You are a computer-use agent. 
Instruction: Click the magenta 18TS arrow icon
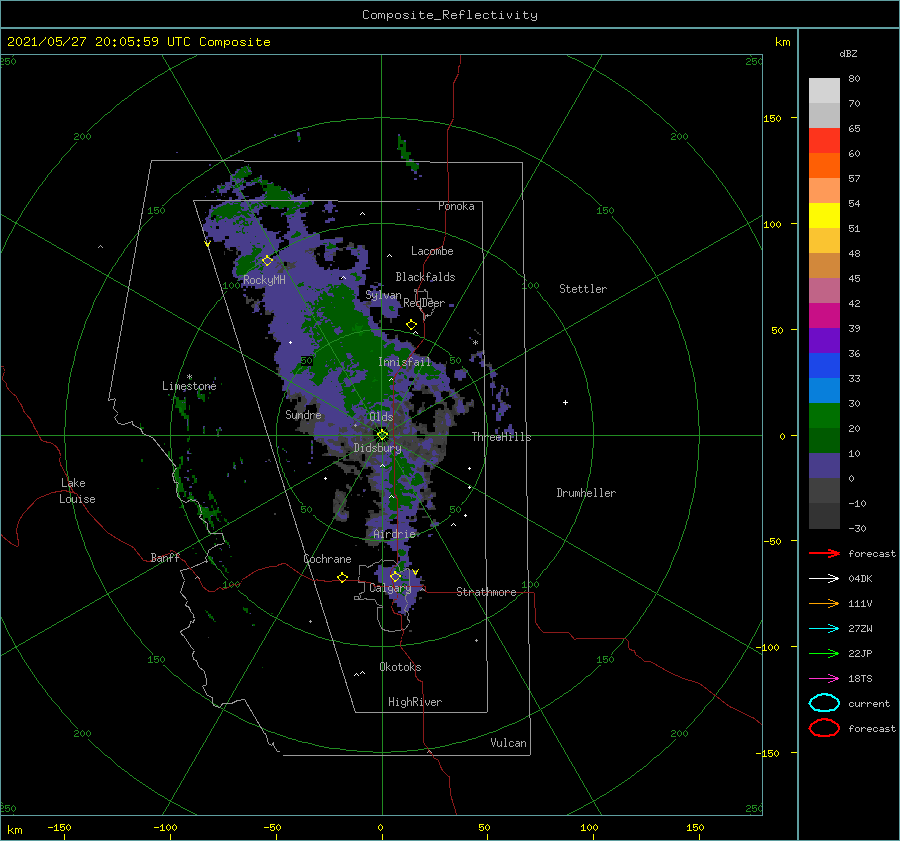(x=824, y=679)
